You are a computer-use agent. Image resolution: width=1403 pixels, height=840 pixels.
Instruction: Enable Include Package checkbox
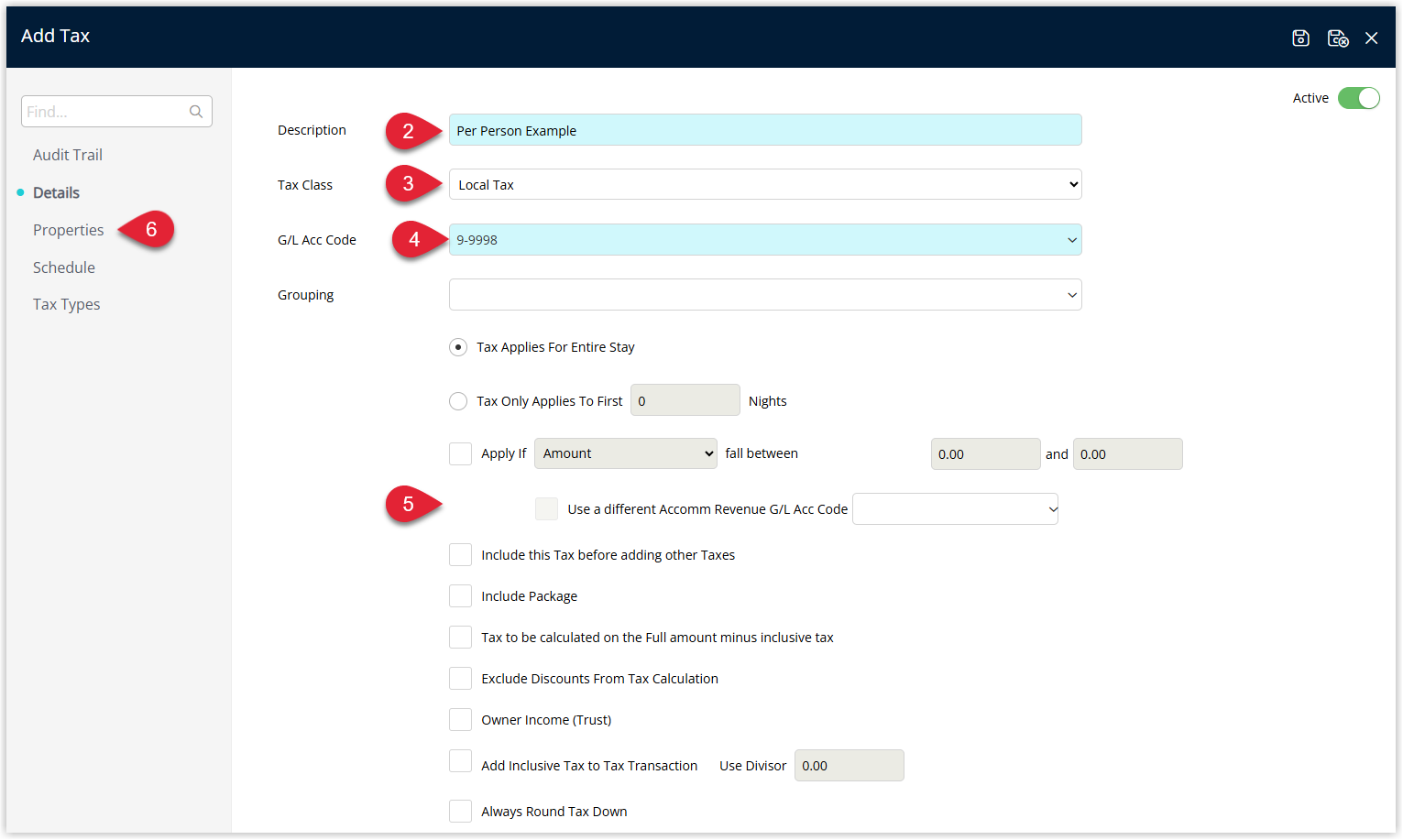coord(460,595)
